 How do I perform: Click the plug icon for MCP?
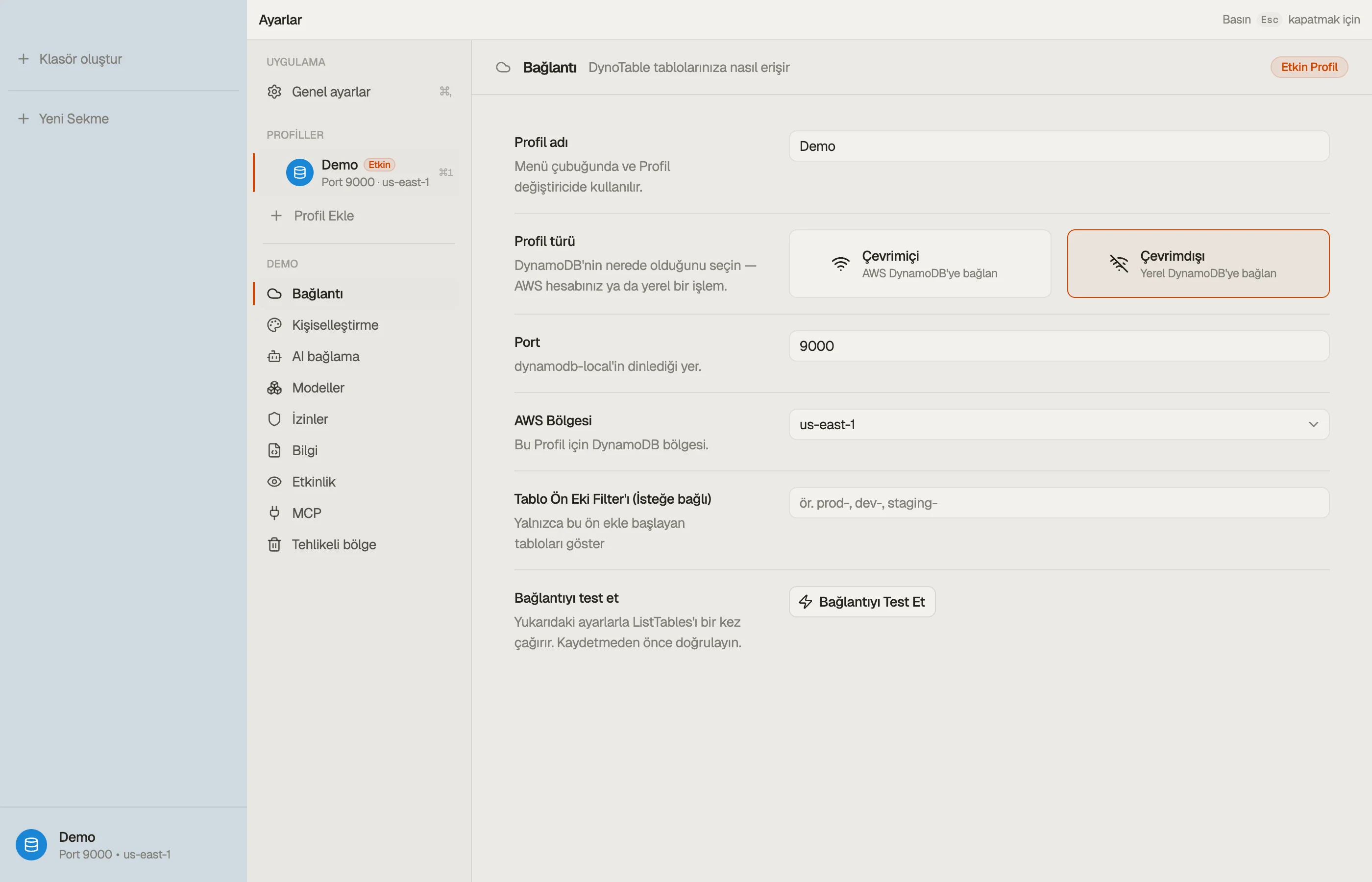[x=274, y=513]
